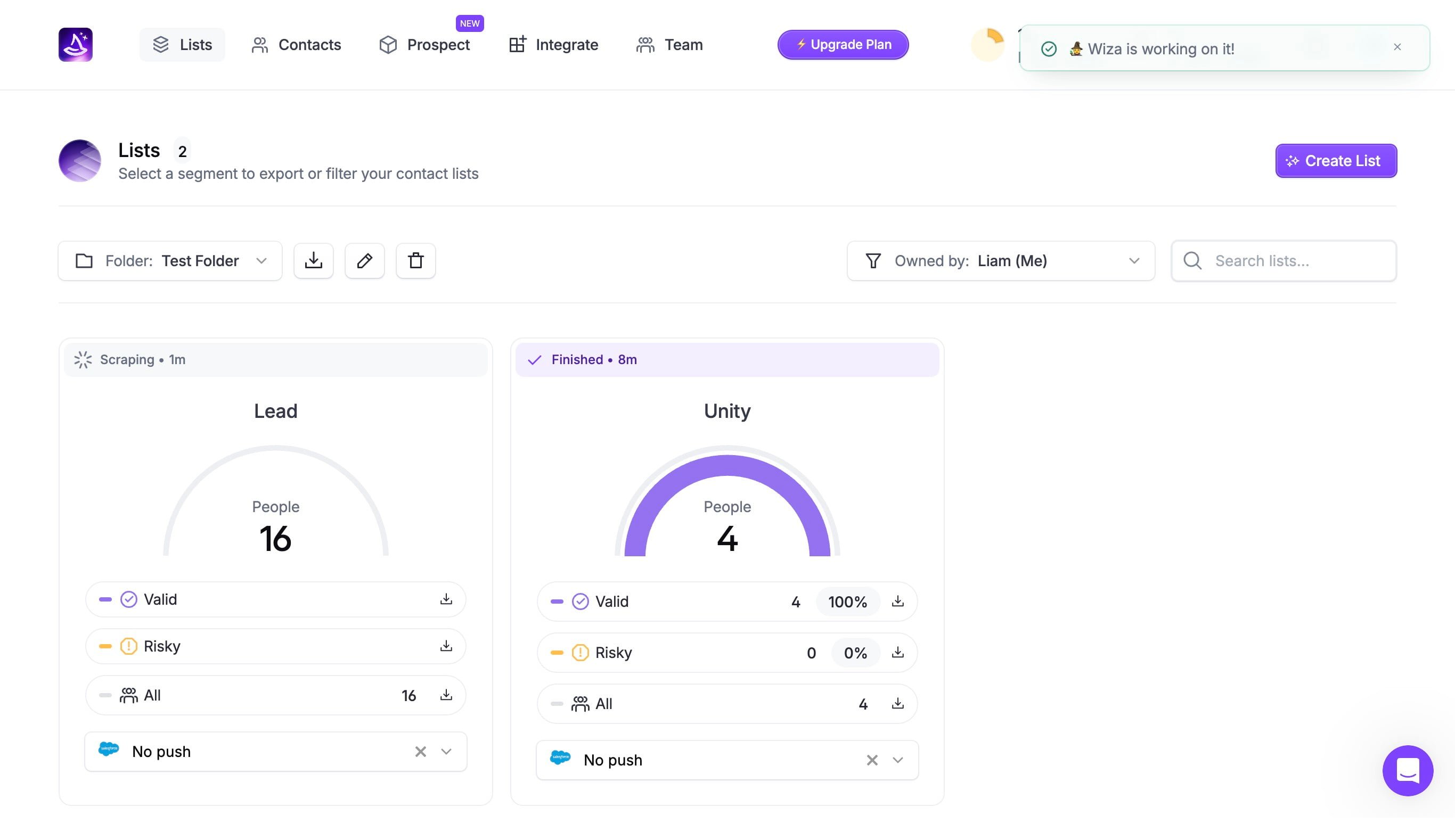
Task: Click the pencil icon to rename the folder
Action: tap(364, 261)
